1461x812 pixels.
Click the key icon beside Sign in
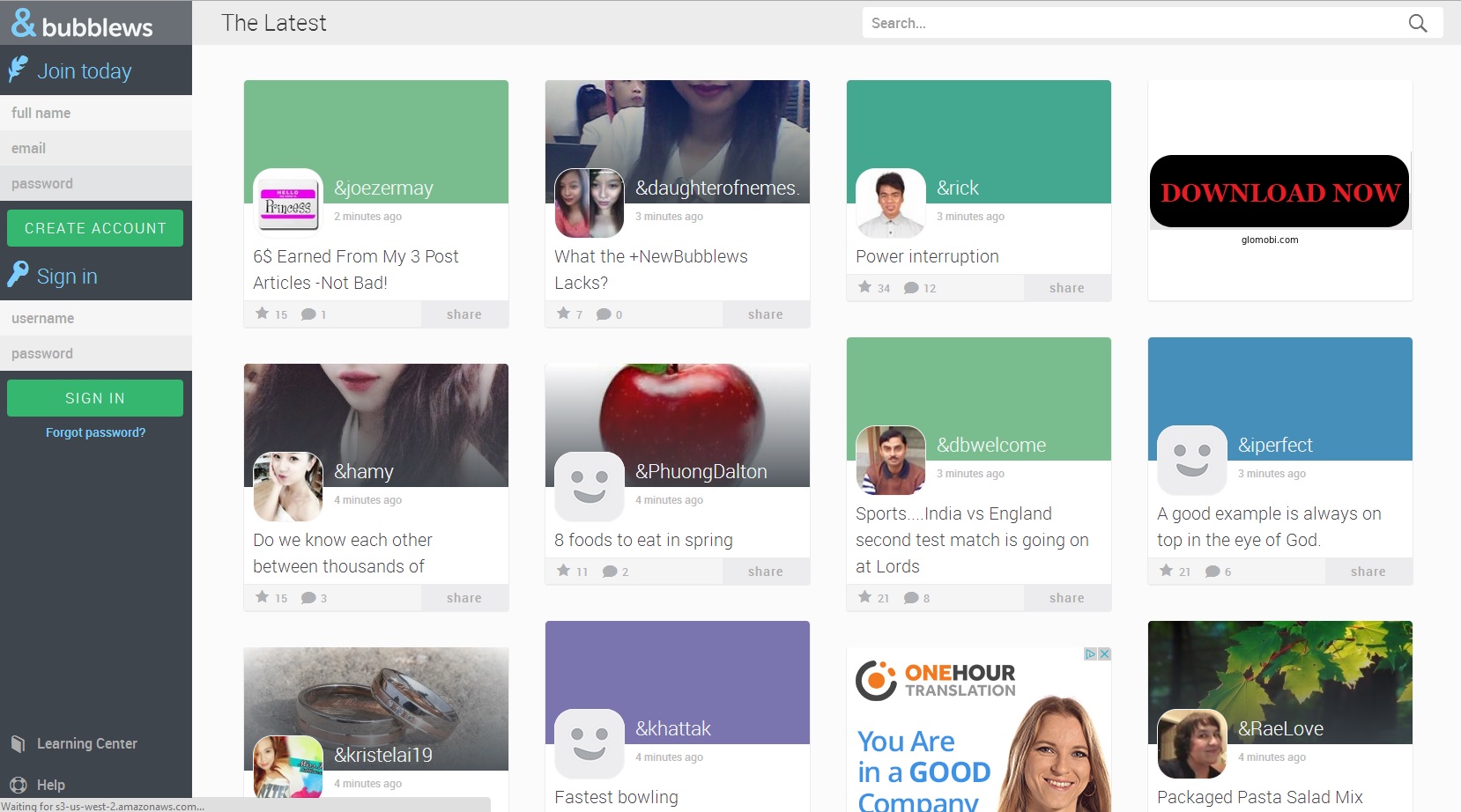(x=18, y=274)
